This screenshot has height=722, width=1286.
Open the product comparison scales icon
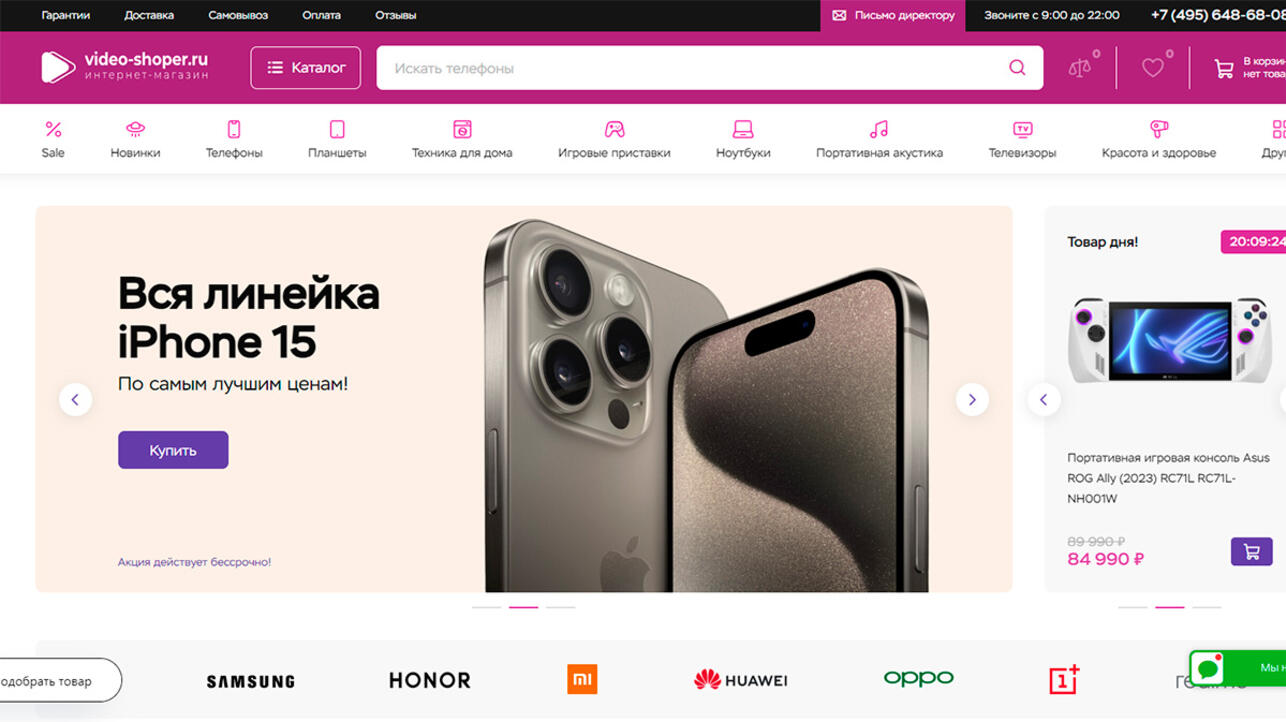[1080, 68]
